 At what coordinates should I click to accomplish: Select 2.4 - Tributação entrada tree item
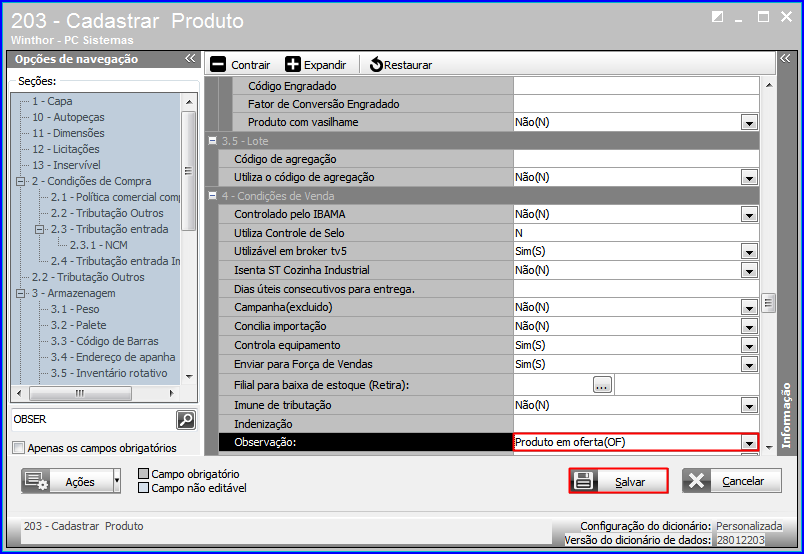[115, 261]
